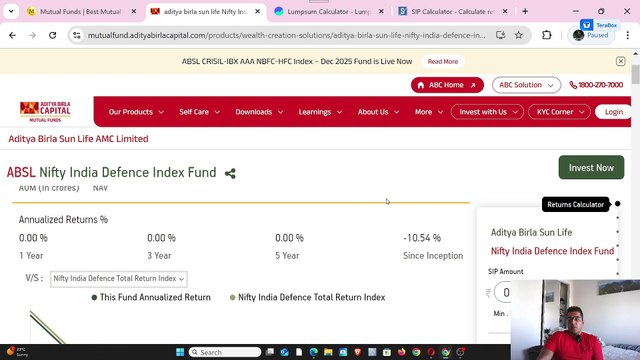The height and width of the screenshot is (360, 640).
Task: Click the install app icon in address bar
Action: click(x=500, y=35)
